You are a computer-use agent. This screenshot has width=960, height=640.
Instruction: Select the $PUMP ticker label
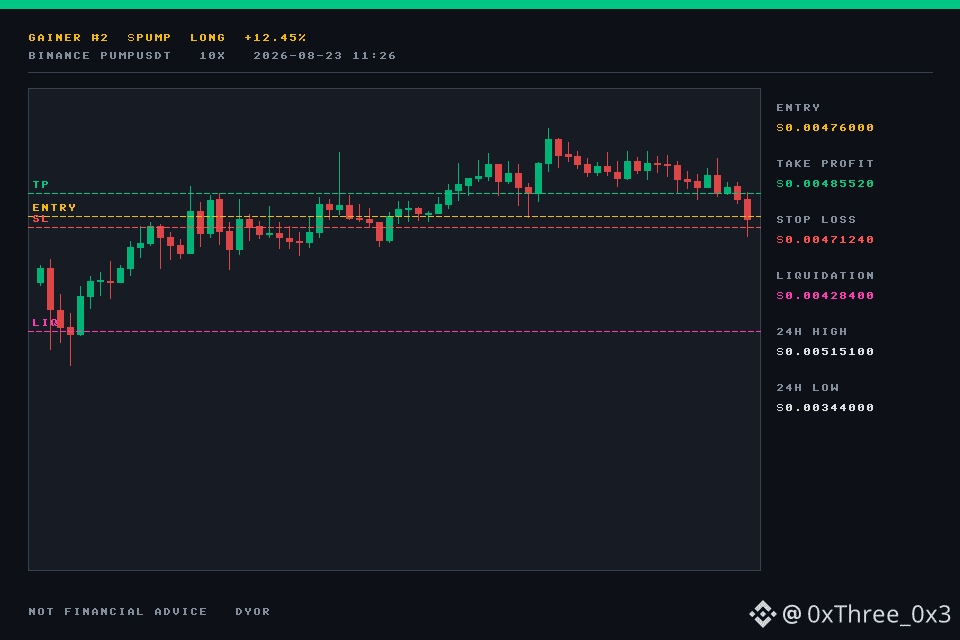149,37
